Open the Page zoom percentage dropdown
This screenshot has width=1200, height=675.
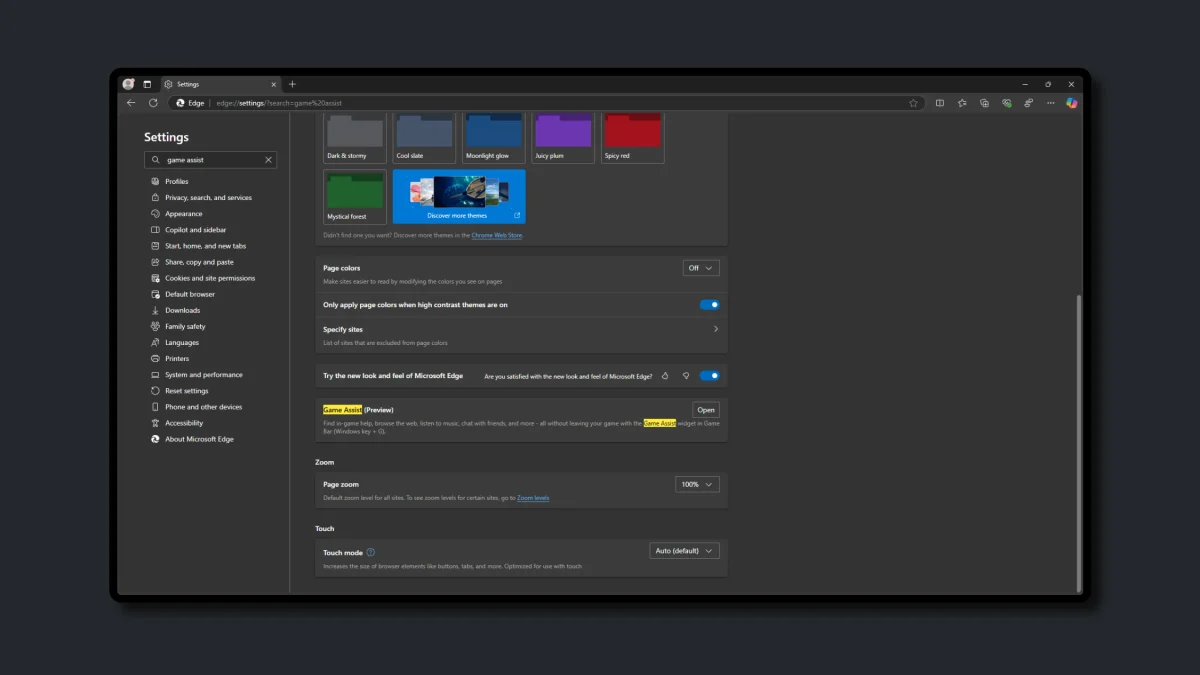click(x=697, y=484)
